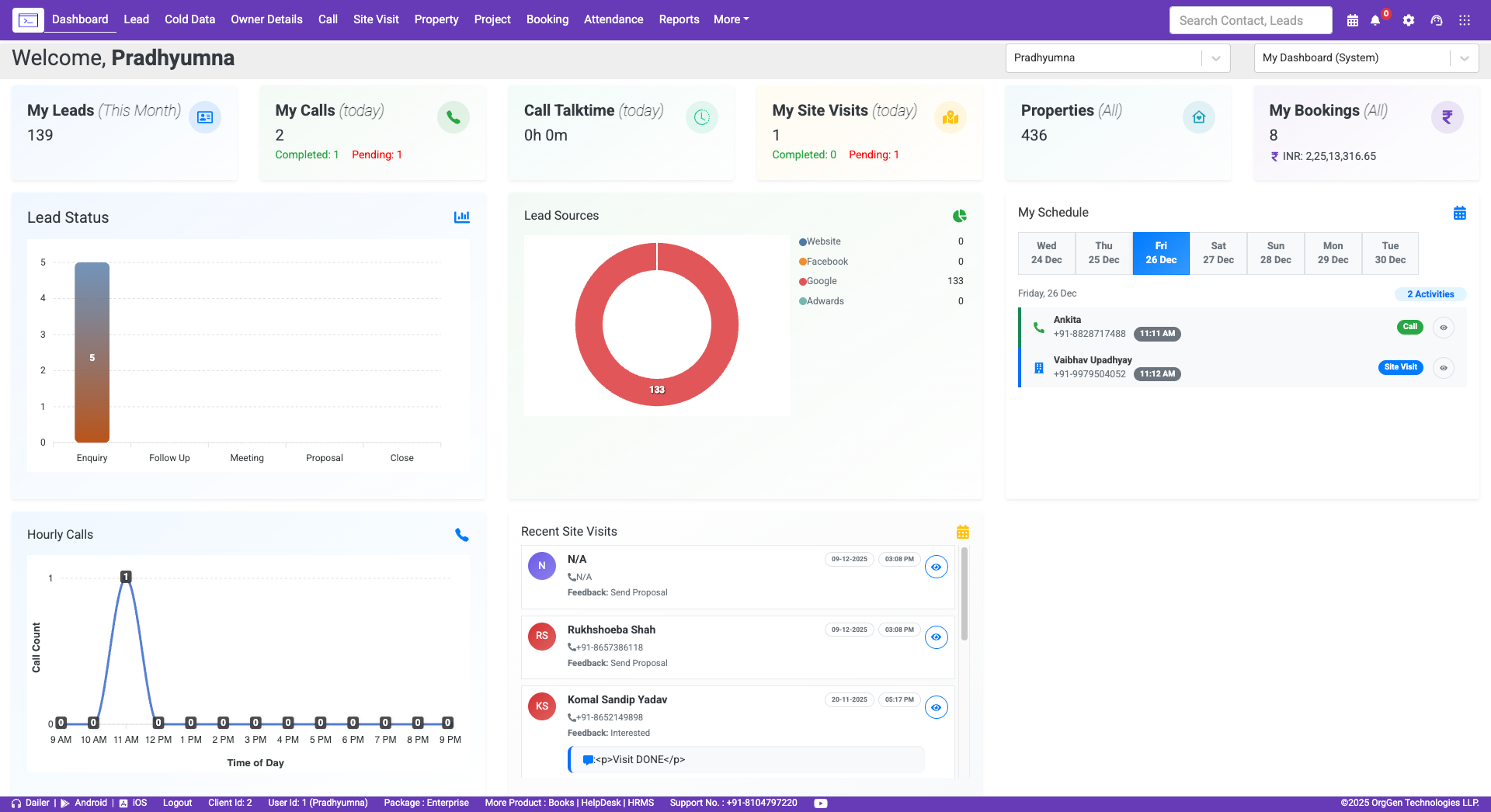Click the support headset icon

point(1436,20)
